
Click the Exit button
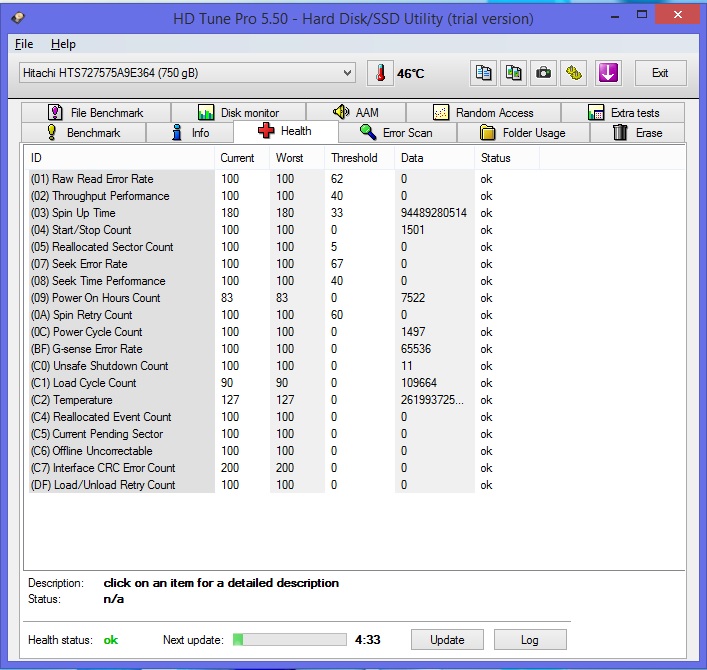click(x=661, y=73)
